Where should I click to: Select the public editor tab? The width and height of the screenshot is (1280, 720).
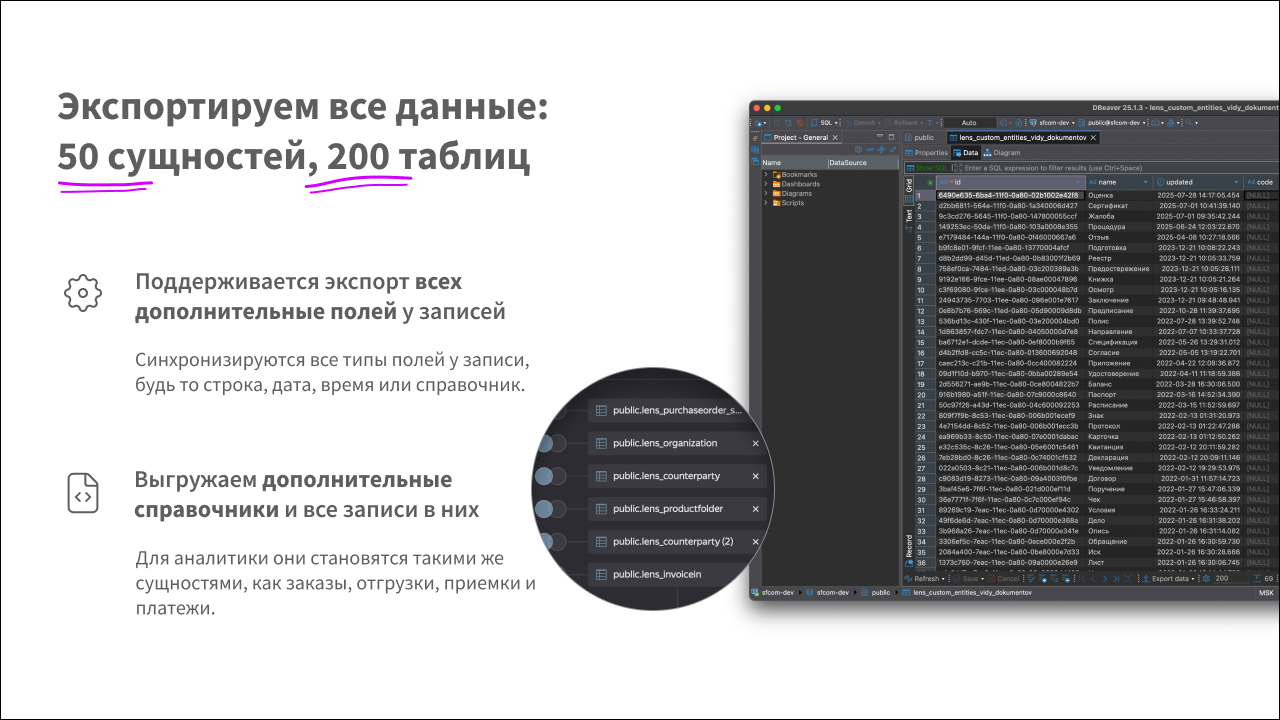pos(923,138)
